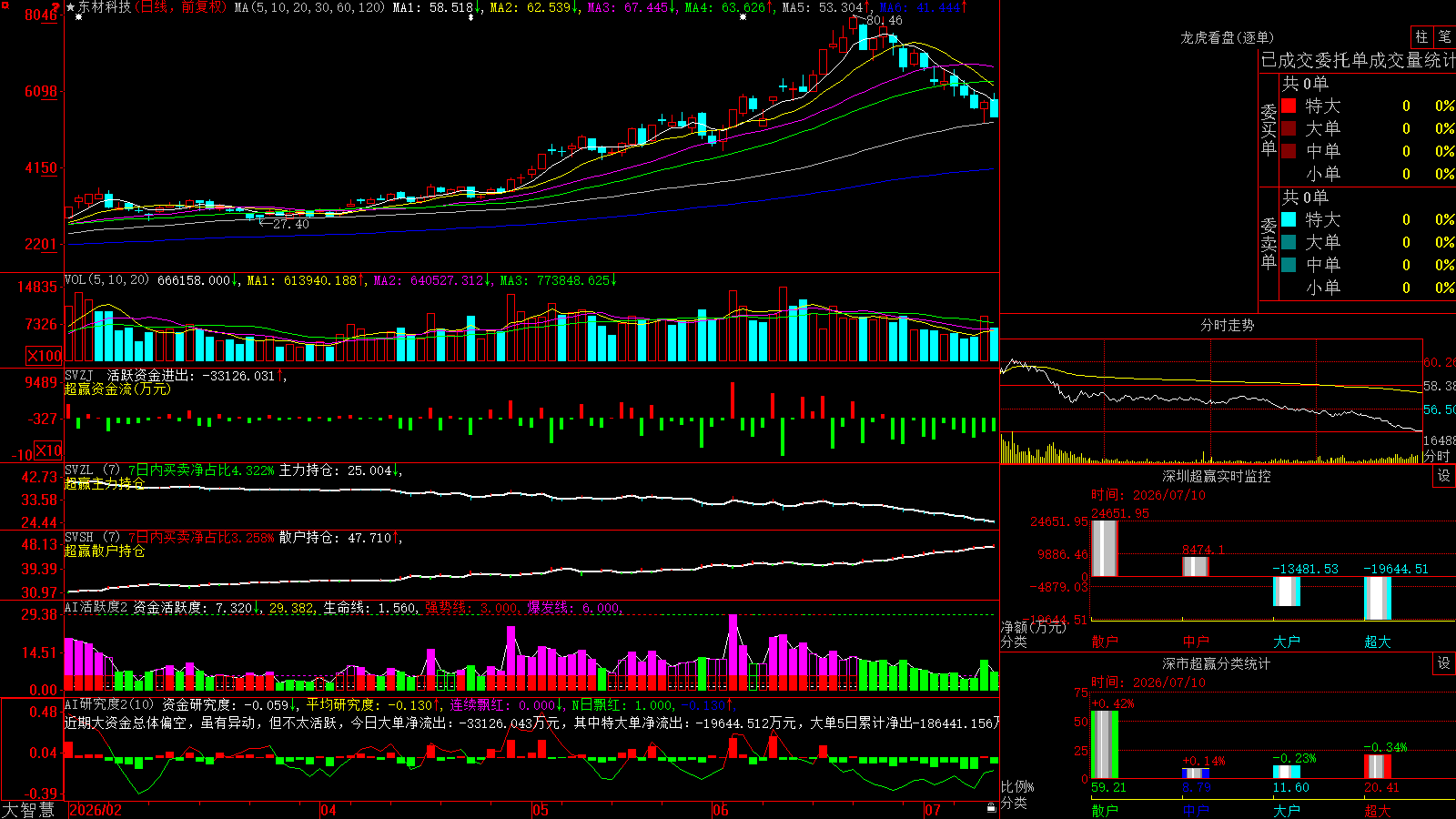The width and height of the screenshot is (1456, 819).
Task: Click the 2026/02 date marker on timeline
Action: pos(96,810)
